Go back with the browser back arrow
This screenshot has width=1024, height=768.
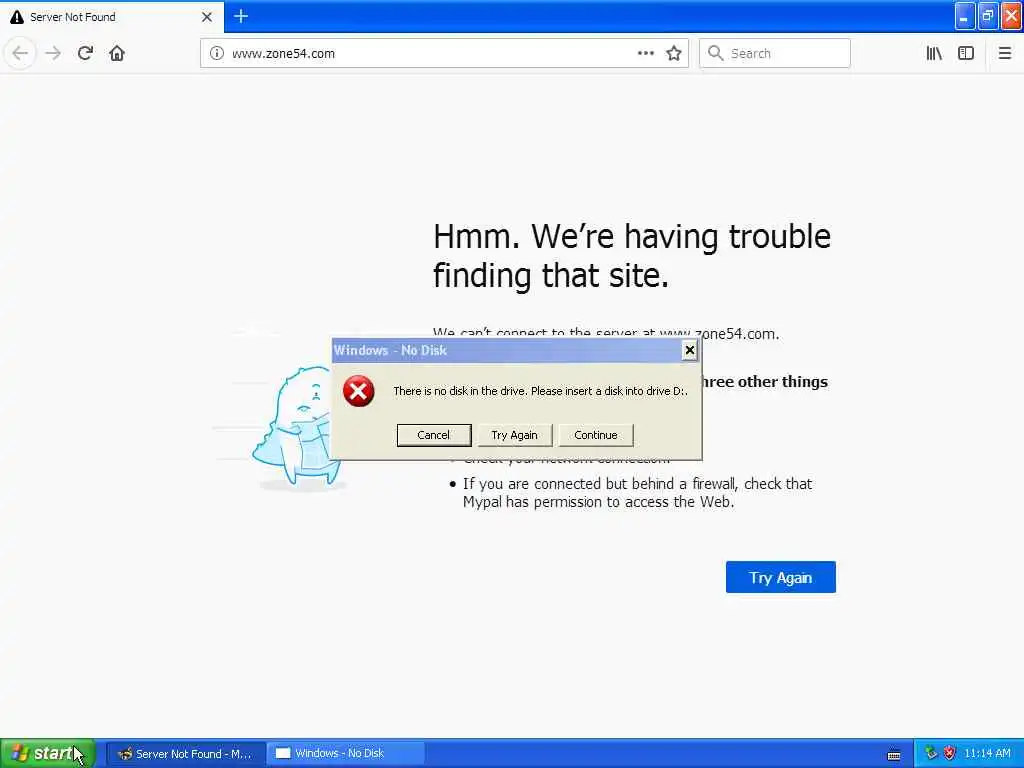coord(20,53)
